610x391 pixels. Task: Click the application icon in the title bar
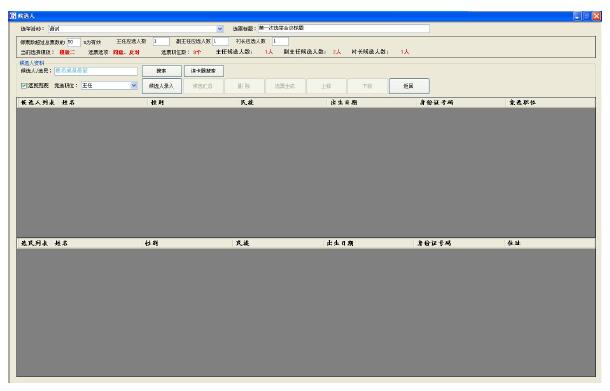[x=13, y=16]
